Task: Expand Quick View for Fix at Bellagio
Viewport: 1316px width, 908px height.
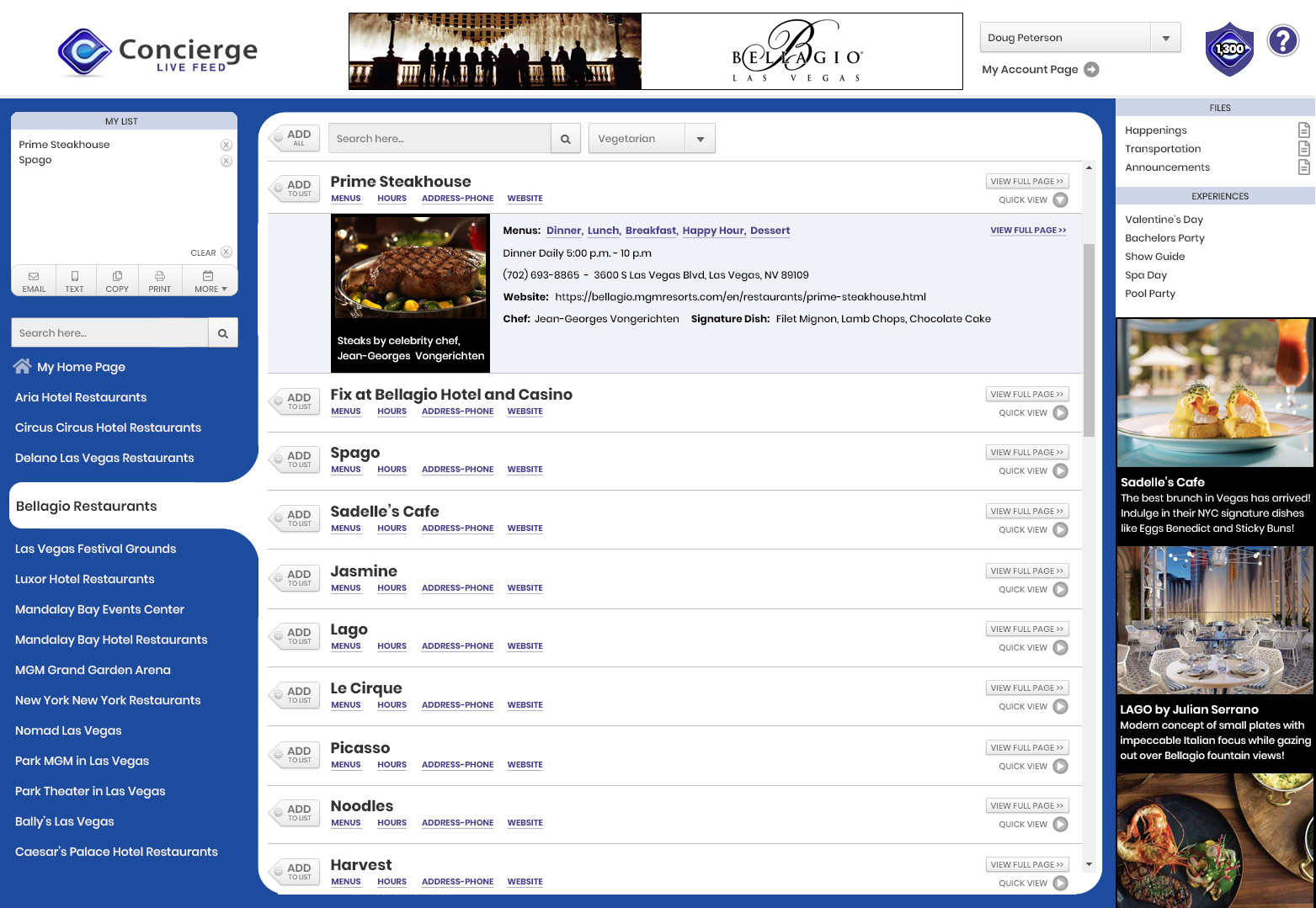Action: coord(1061,413)
